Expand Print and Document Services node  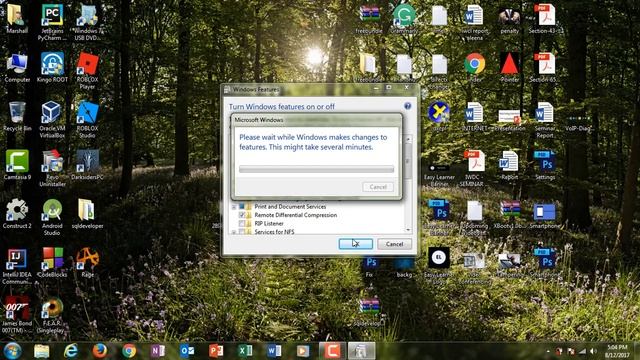point(234,207)
